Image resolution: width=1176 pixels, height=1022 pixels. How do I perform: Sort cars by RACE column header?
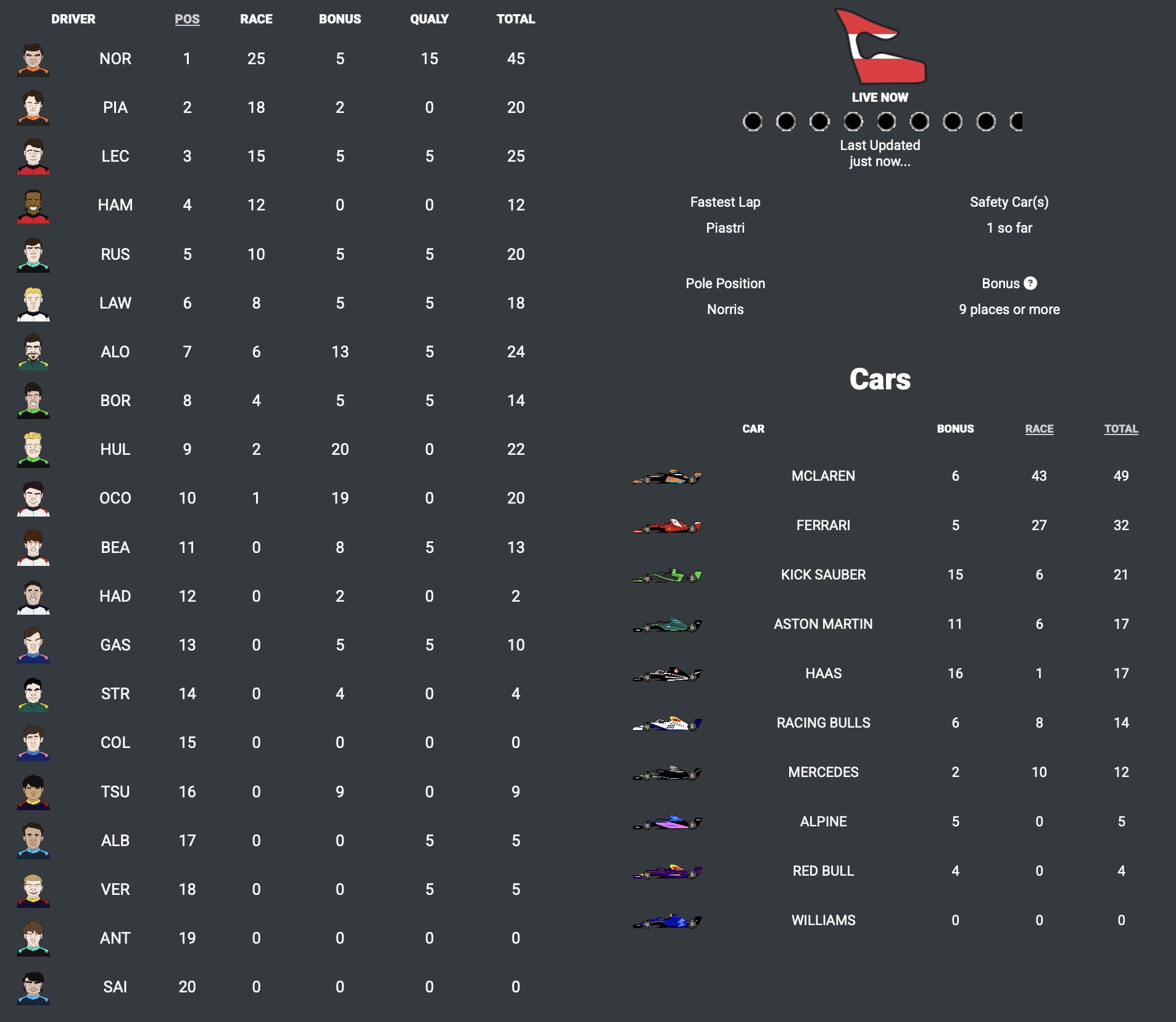click(x=1039, y=429)
